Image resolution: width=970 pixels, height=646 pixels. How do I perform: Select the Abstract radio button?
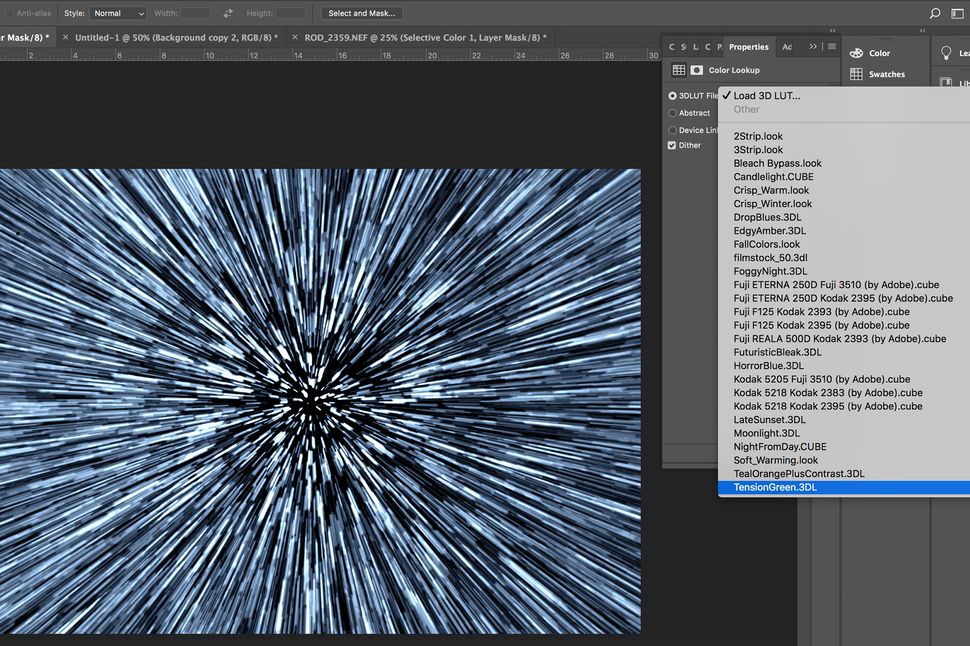[672, 113]
